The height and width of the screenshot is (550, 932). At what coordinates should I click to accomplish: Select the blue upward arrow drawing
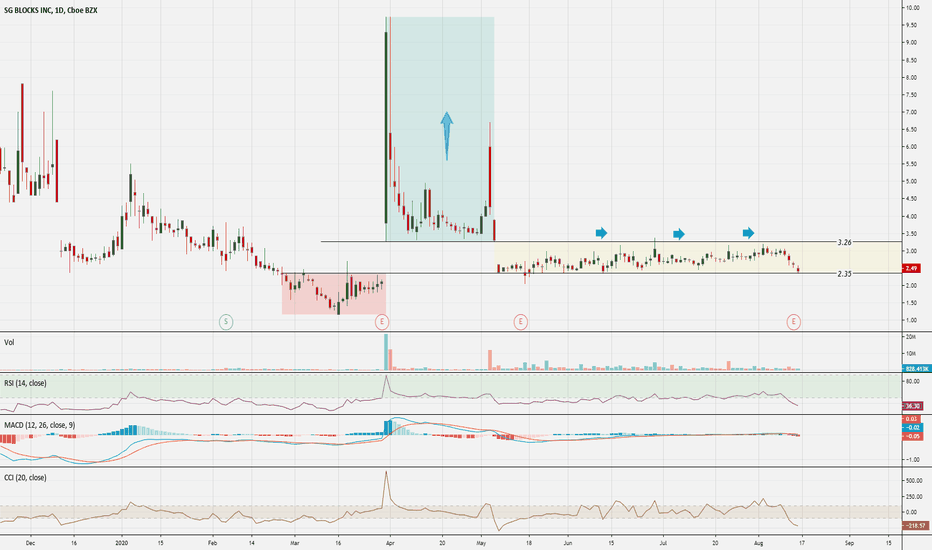tap(447, 136)
